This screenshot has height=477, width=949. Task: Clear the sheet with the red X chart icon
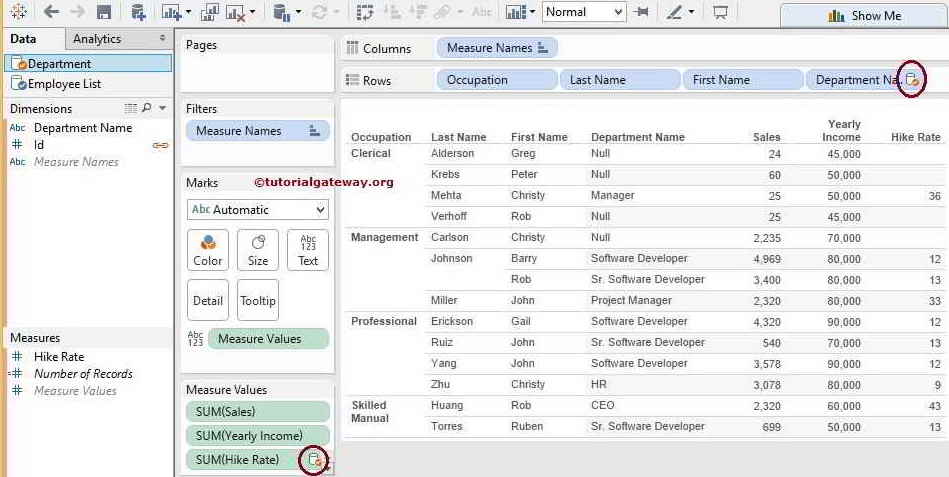(235, 12)
